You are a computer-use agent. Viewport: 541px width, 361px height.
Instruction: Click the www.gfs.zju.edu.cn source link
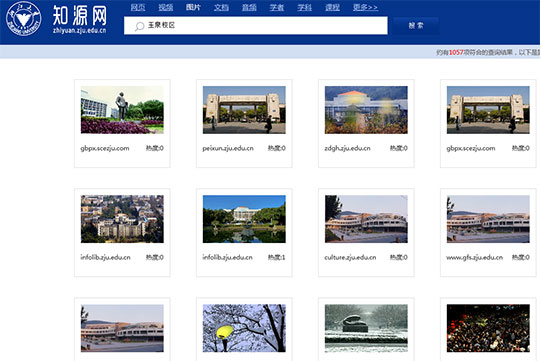[474, 257]
